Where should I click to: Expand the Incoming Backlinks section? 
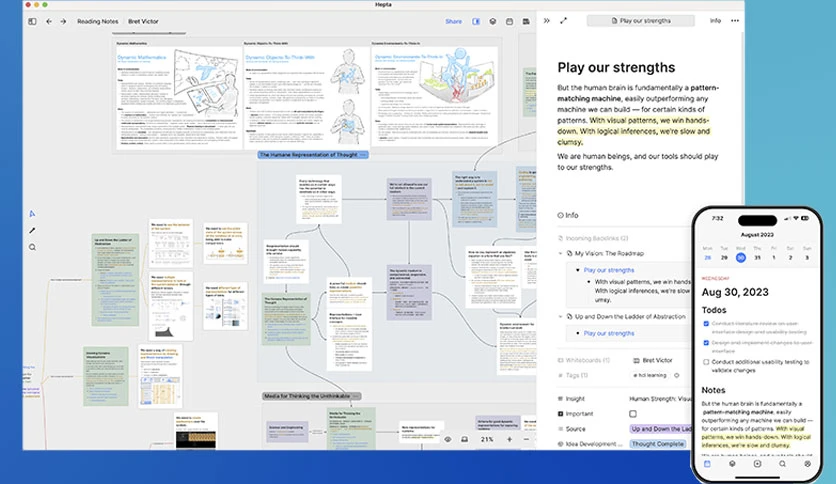(593, 238)
